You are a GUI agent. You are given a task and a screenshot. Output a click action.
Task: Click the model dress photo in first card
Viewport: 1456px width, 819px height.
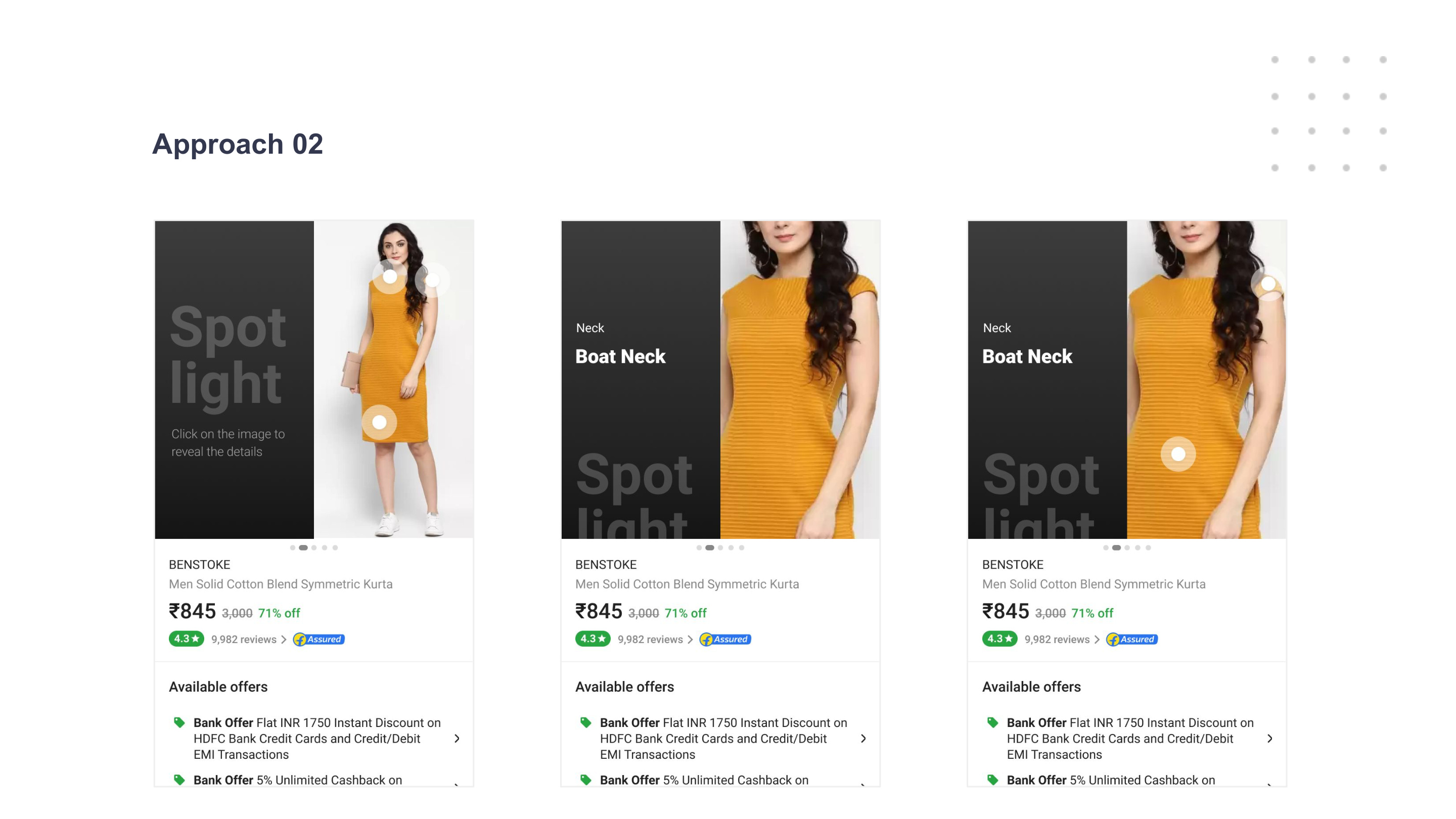393,379
